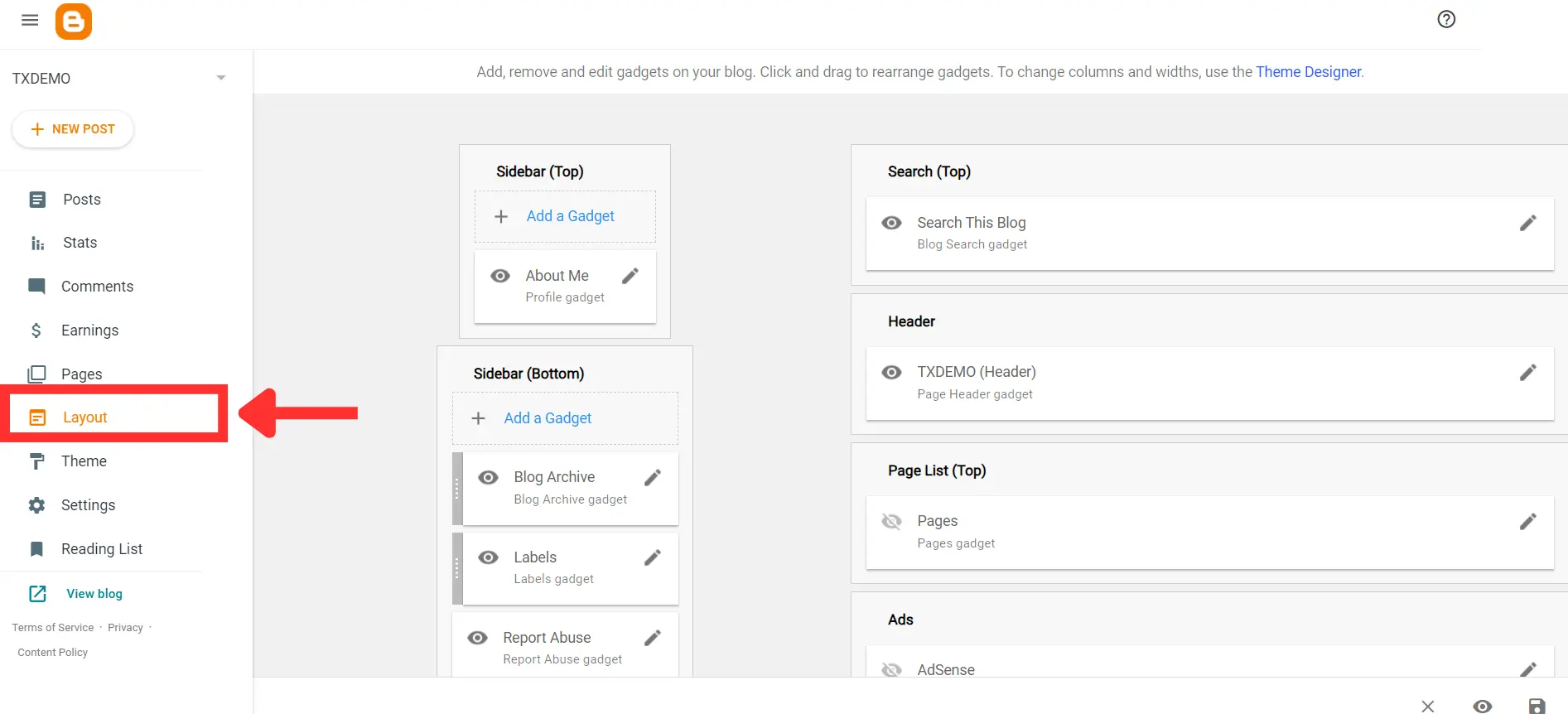Viewport: 1568px width, 714px height.
Task: Grab the Labels gadget drag handle
Action: [x=457, y=569]
